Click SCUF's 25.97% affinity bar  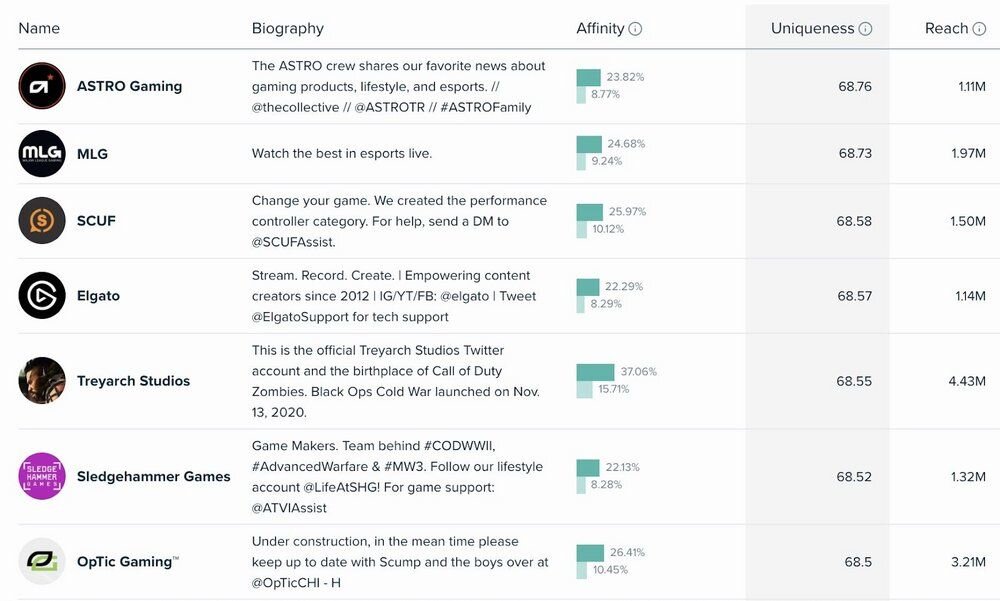coord(590,212)
